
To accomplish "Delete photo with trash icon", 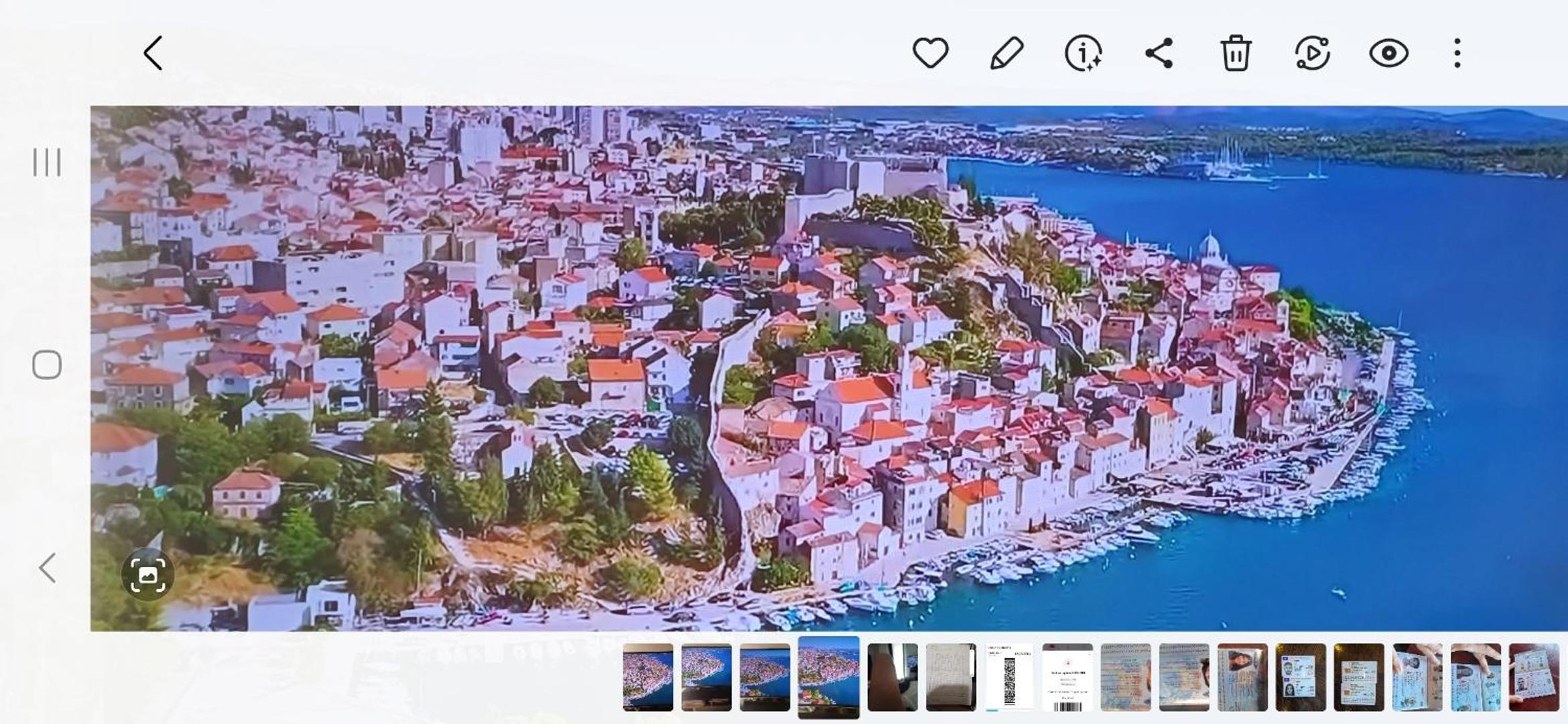I will pos(1236,53).
